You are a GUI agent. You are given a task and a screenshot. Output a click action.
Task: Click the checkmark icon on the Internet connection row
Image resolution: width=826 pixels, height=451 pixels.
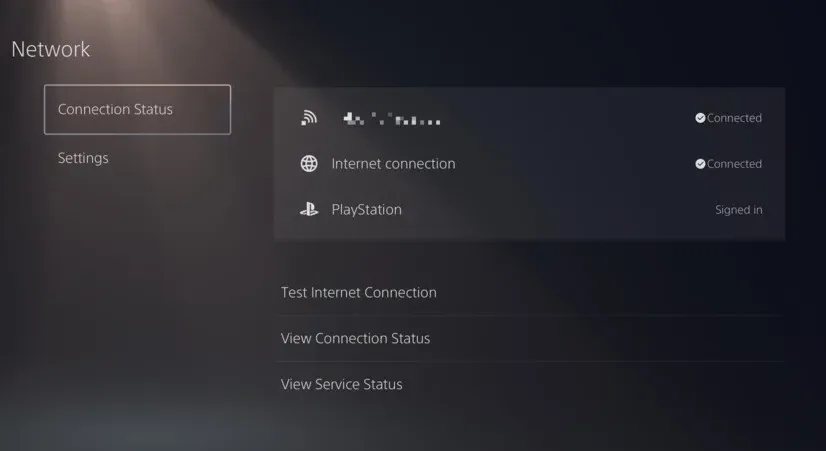(700, 164)
